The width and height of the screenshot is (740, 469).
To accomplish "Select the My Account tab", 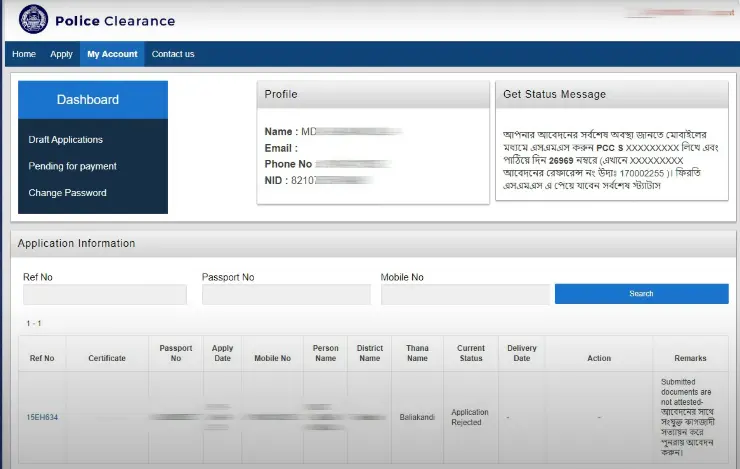I will click(x=112, y=54).
